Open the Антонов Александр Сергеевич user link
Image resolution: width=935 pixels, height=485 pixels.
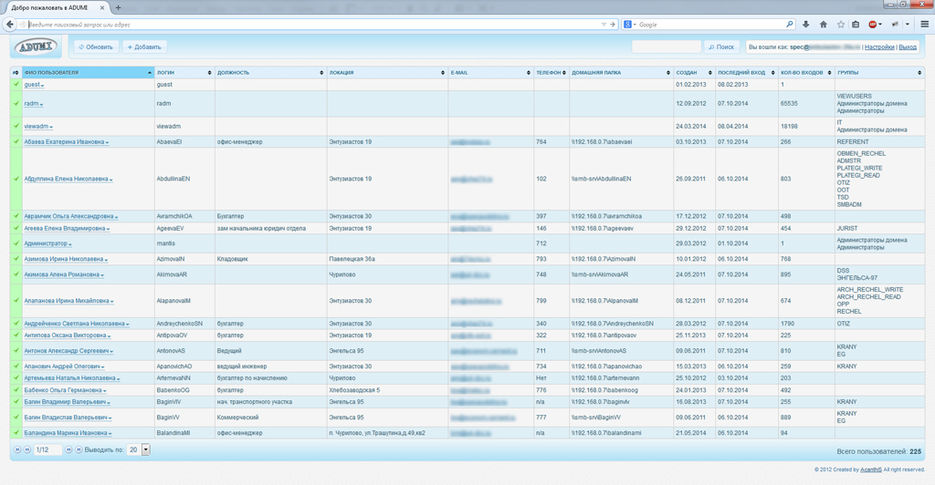point(67,351)
